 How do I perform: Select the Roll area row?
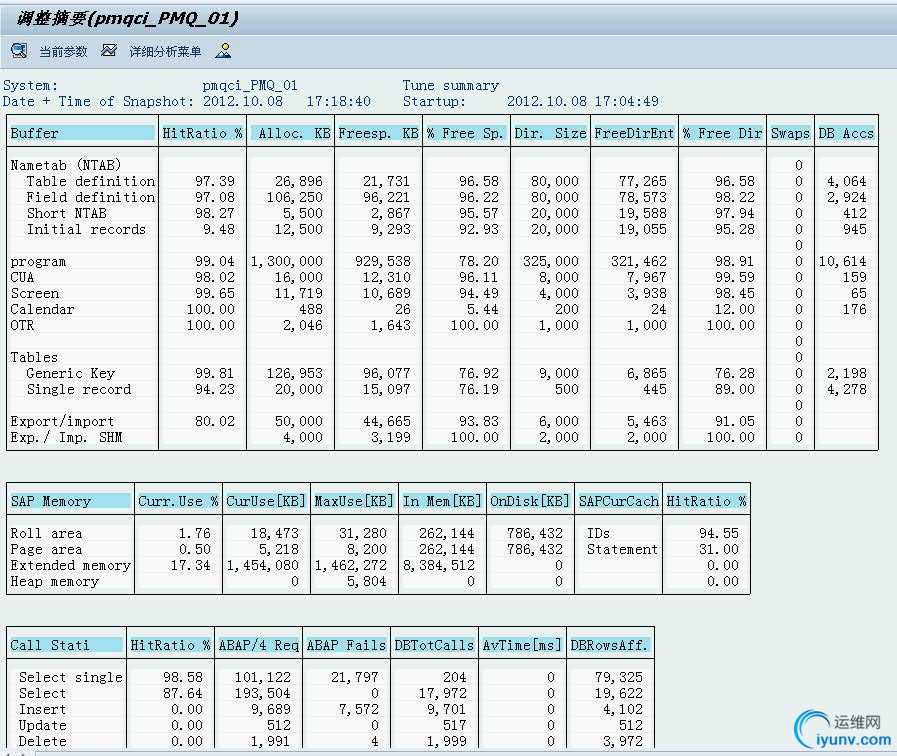378,534
